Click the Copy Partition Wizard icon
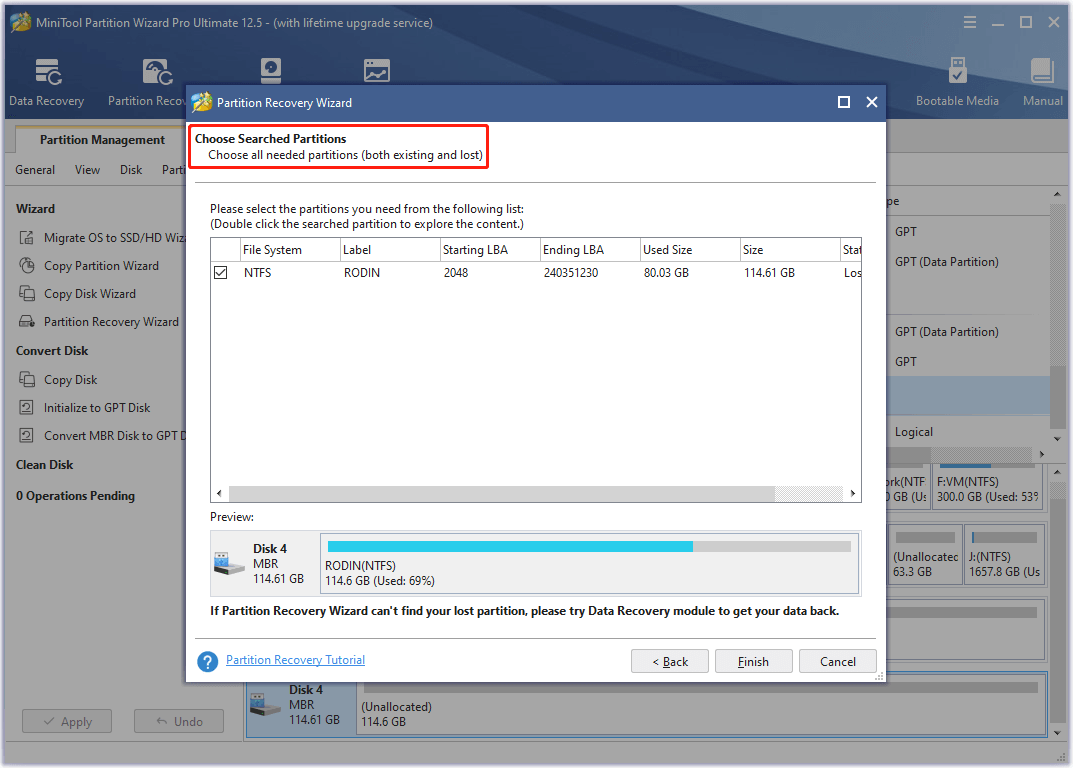This screenshot has width=1073, height=768. pos(27,266)
